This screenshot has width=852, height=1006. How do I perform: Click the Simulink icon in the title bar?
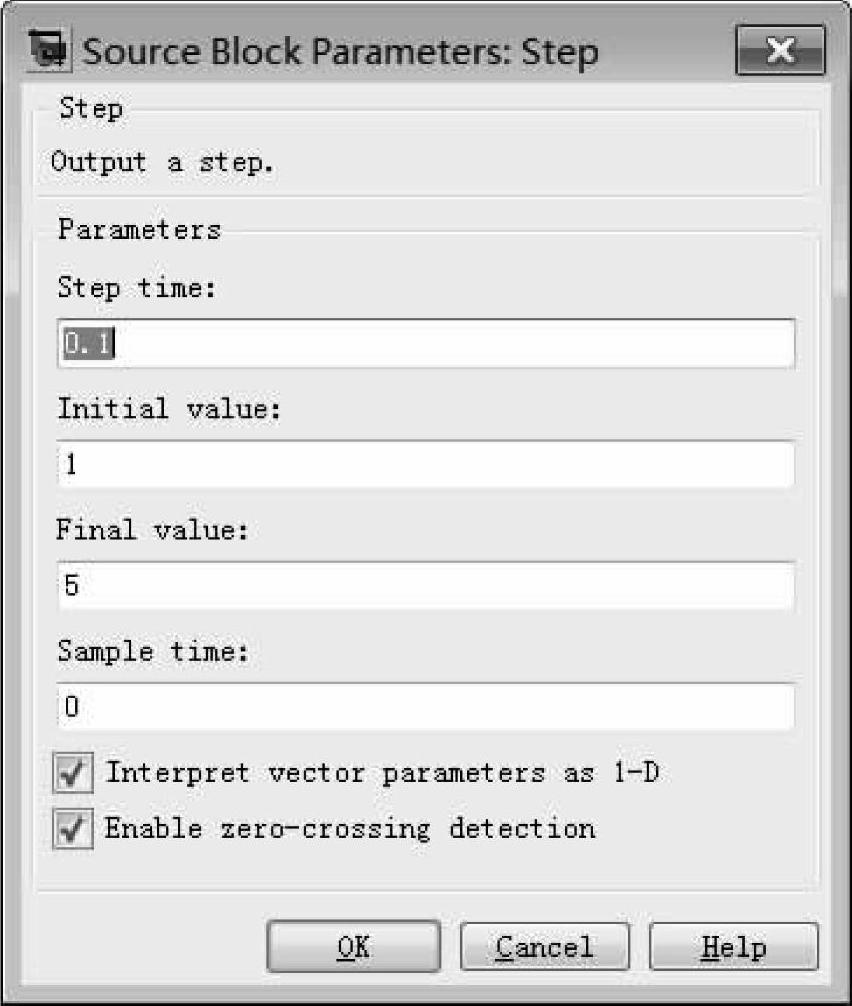pos(50,50)
